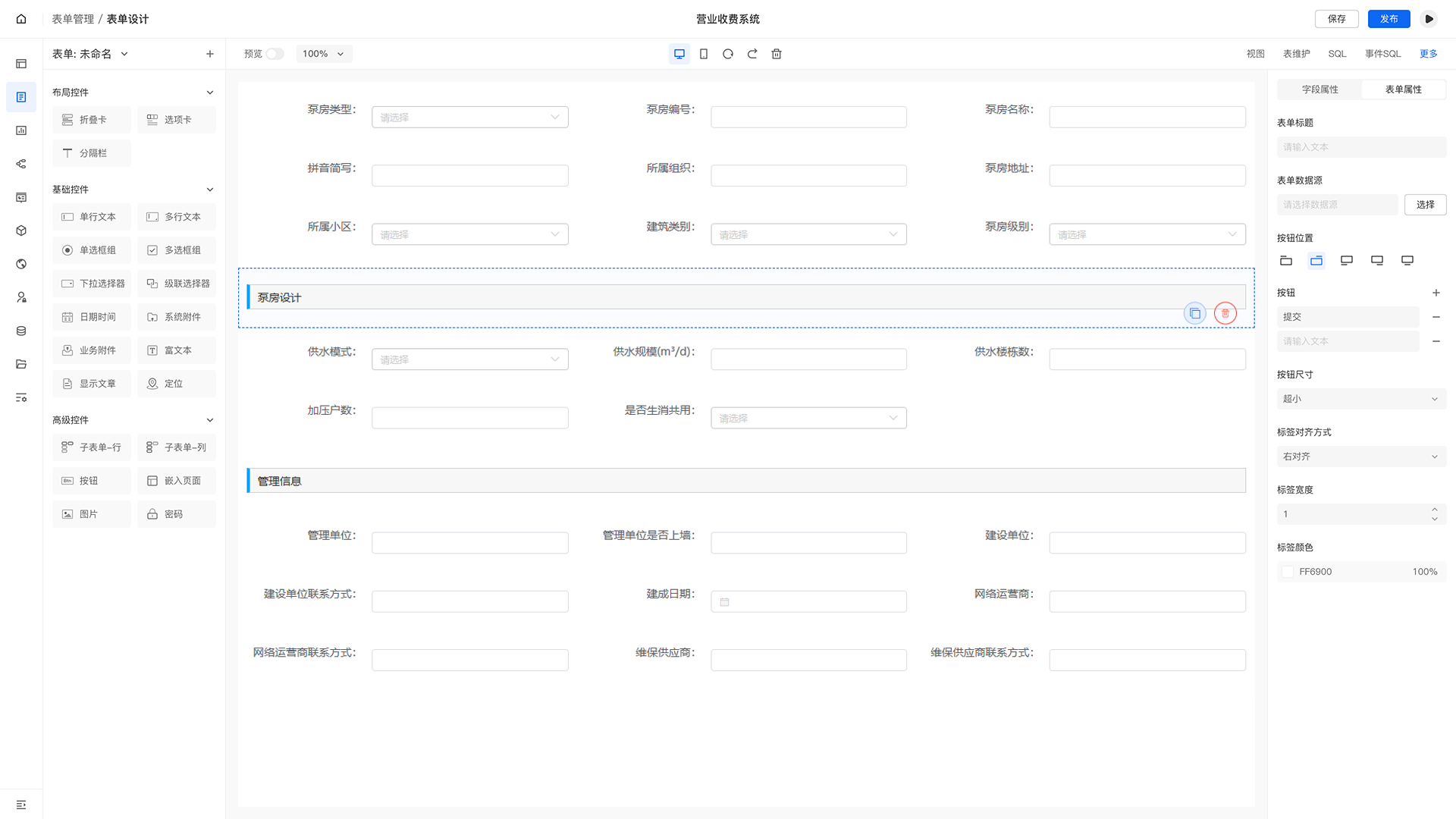The height and width of the screenshot is (819, 1456).
Task: Click 表单标题 text input
Action: coord(1361,147)
